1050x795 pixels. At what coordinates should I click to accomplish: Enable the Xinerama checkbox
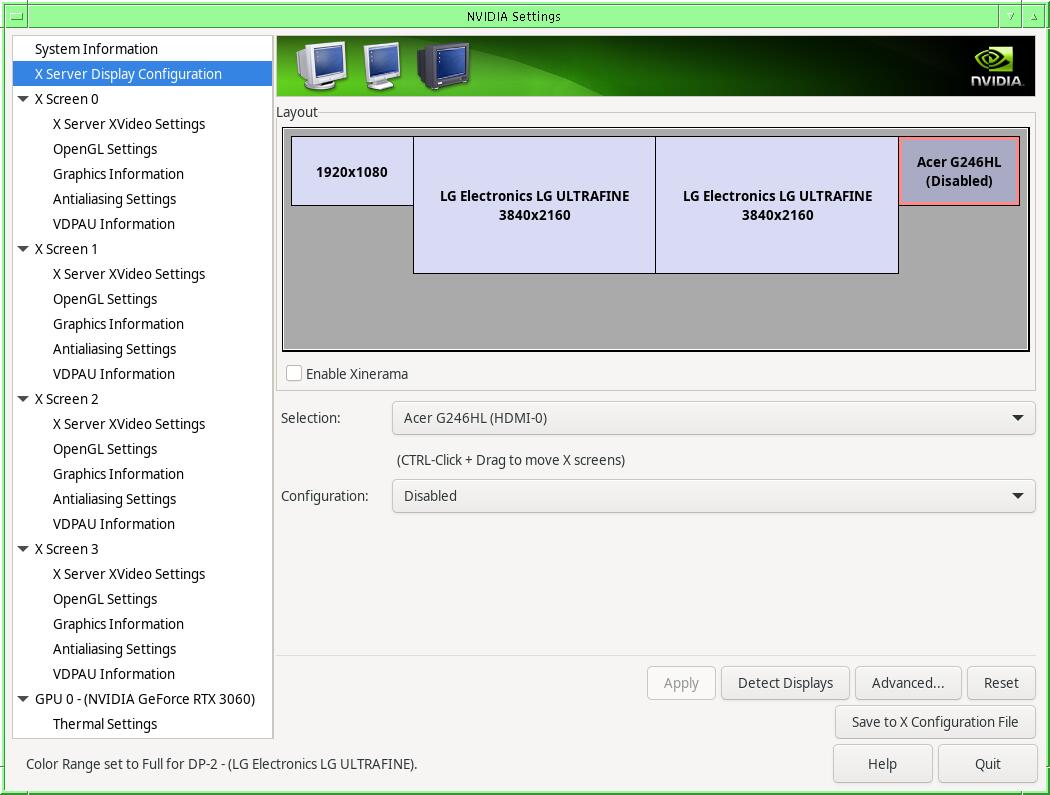click(294, 374)
